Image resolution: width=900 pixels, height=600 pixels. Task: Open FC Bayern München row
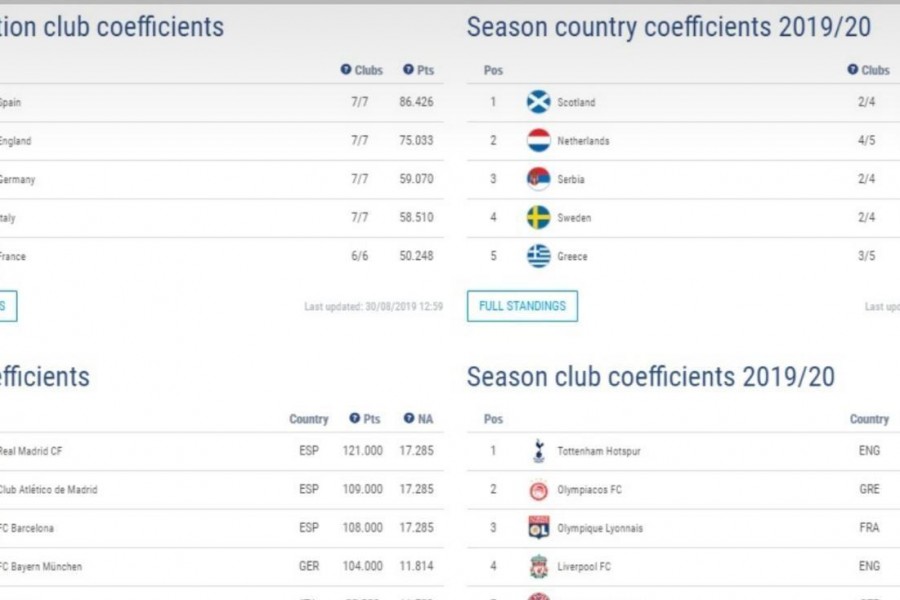[222, 567]
